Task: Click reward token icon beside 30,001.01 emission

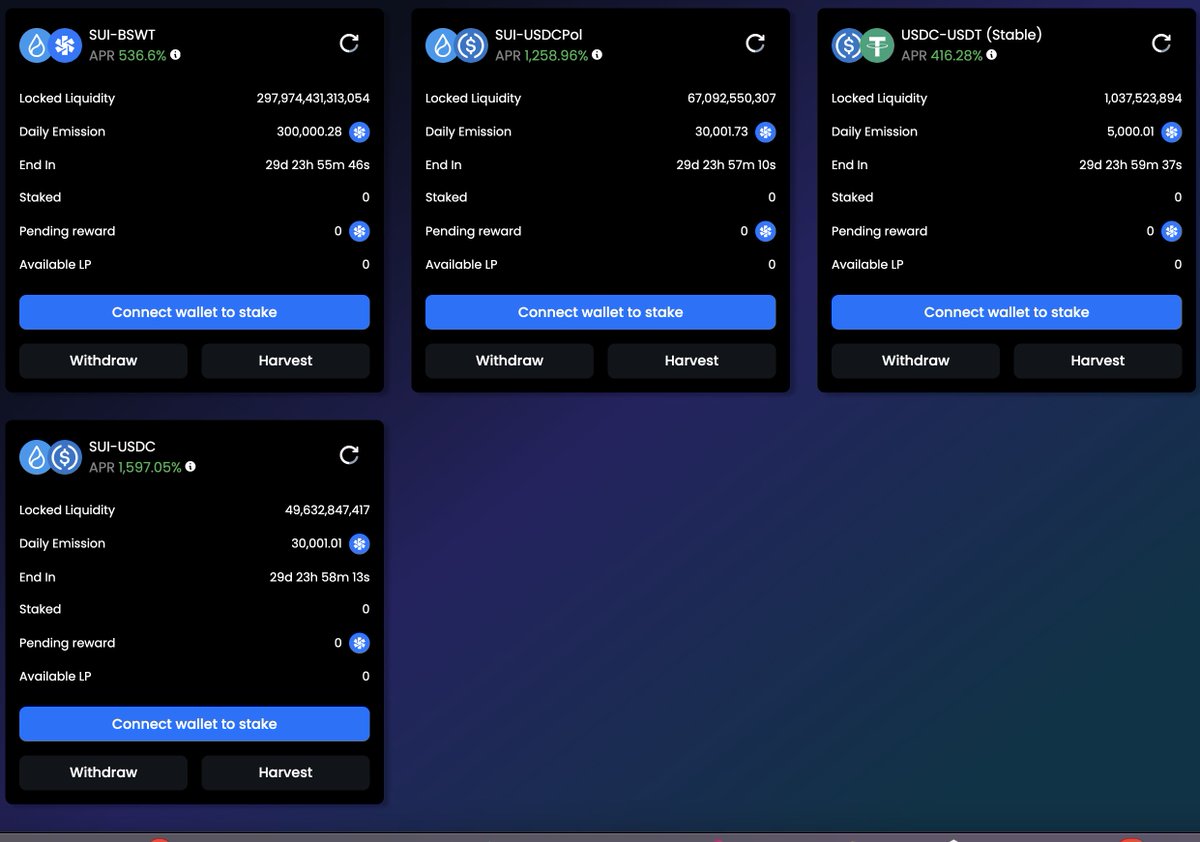Action: click(x=359, y=544)
